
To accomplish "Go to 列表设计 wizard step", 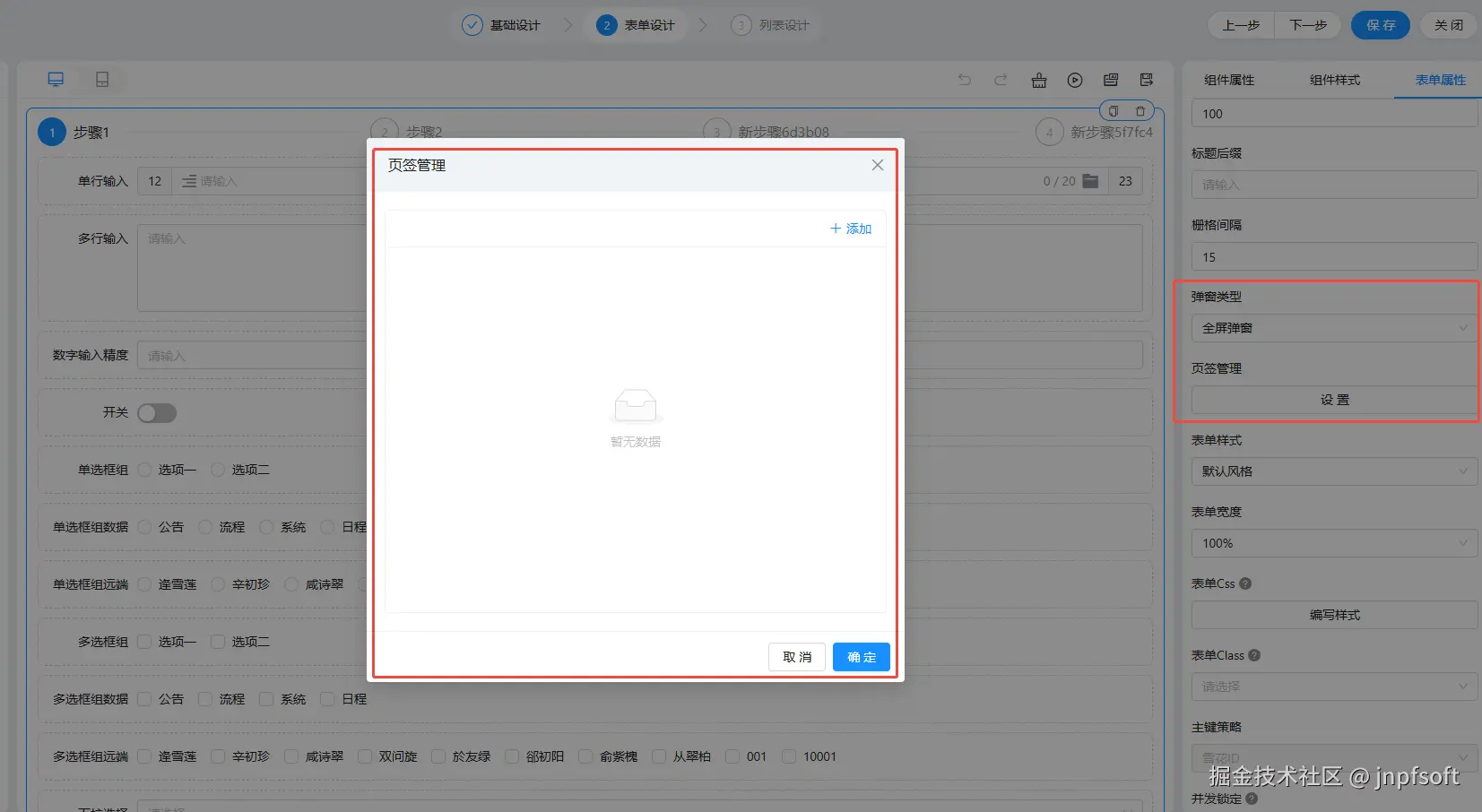I will click(x=770, y=25).
